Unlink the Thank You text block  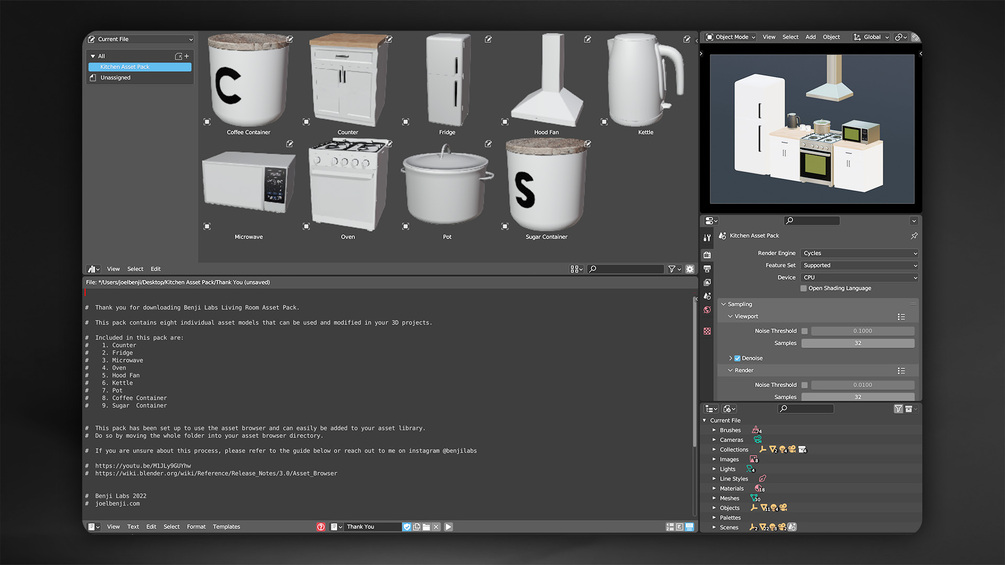(436, 527)
